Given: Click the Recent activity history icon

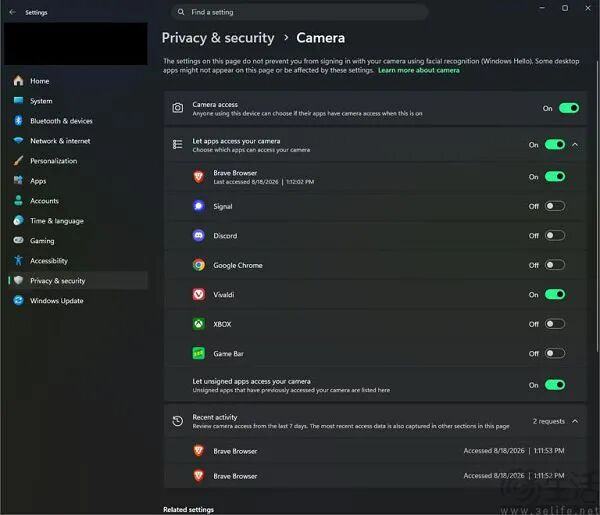Looking at the screenshot, I should click(178, 421).
